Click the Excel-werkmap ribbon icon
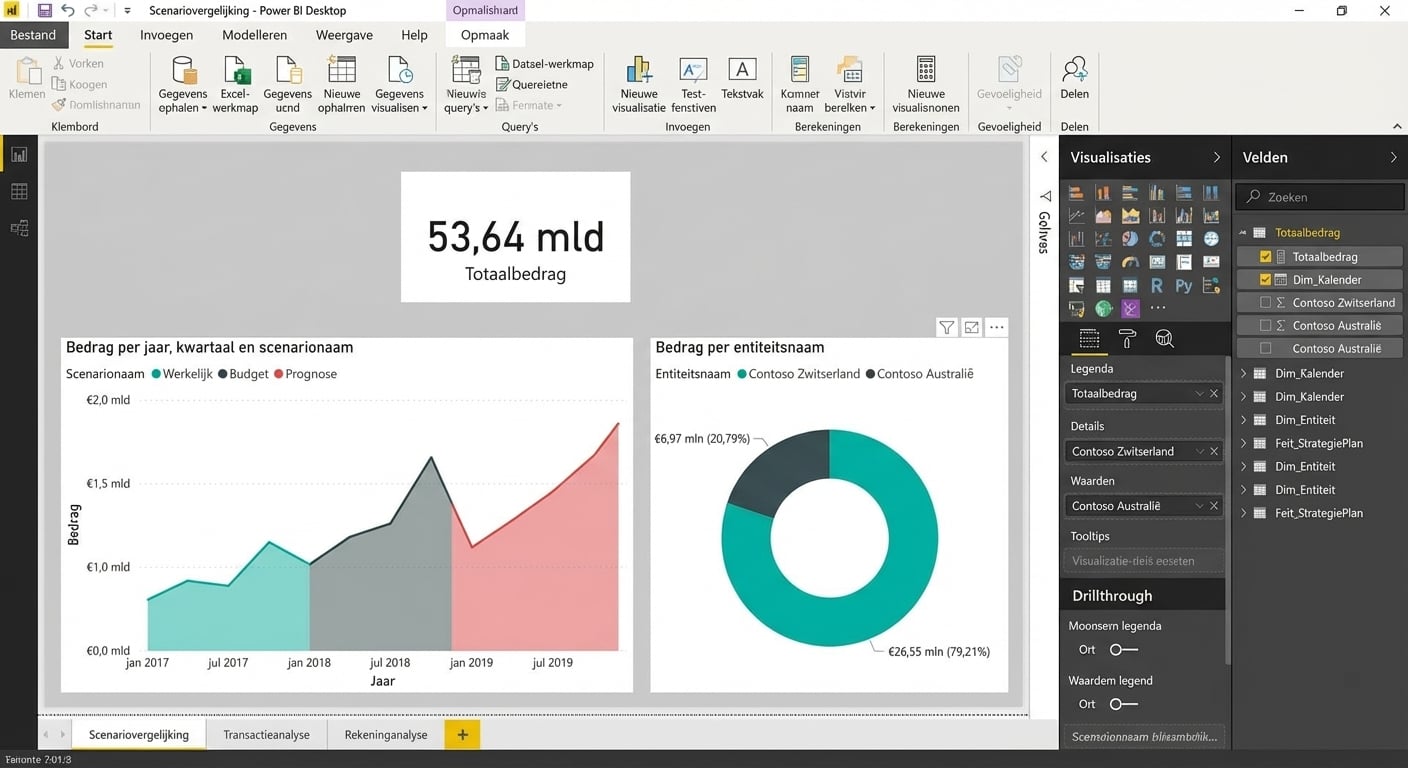The width and height of the screenshot is (1408, 768). [x=235, y=84]
